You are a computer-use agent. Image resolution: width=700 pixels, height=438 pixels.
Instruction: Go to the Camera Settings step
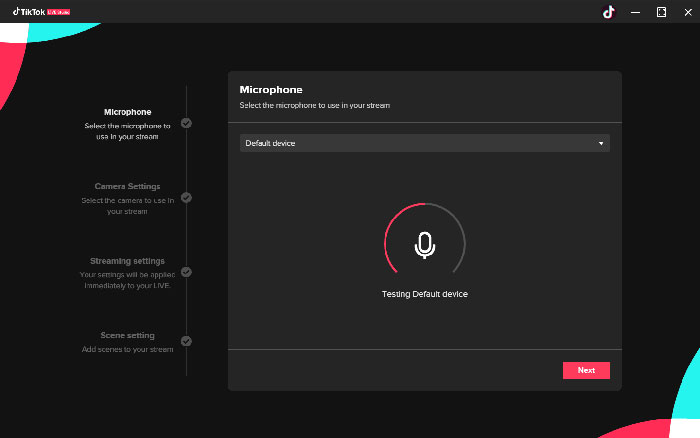click(127, 186)
